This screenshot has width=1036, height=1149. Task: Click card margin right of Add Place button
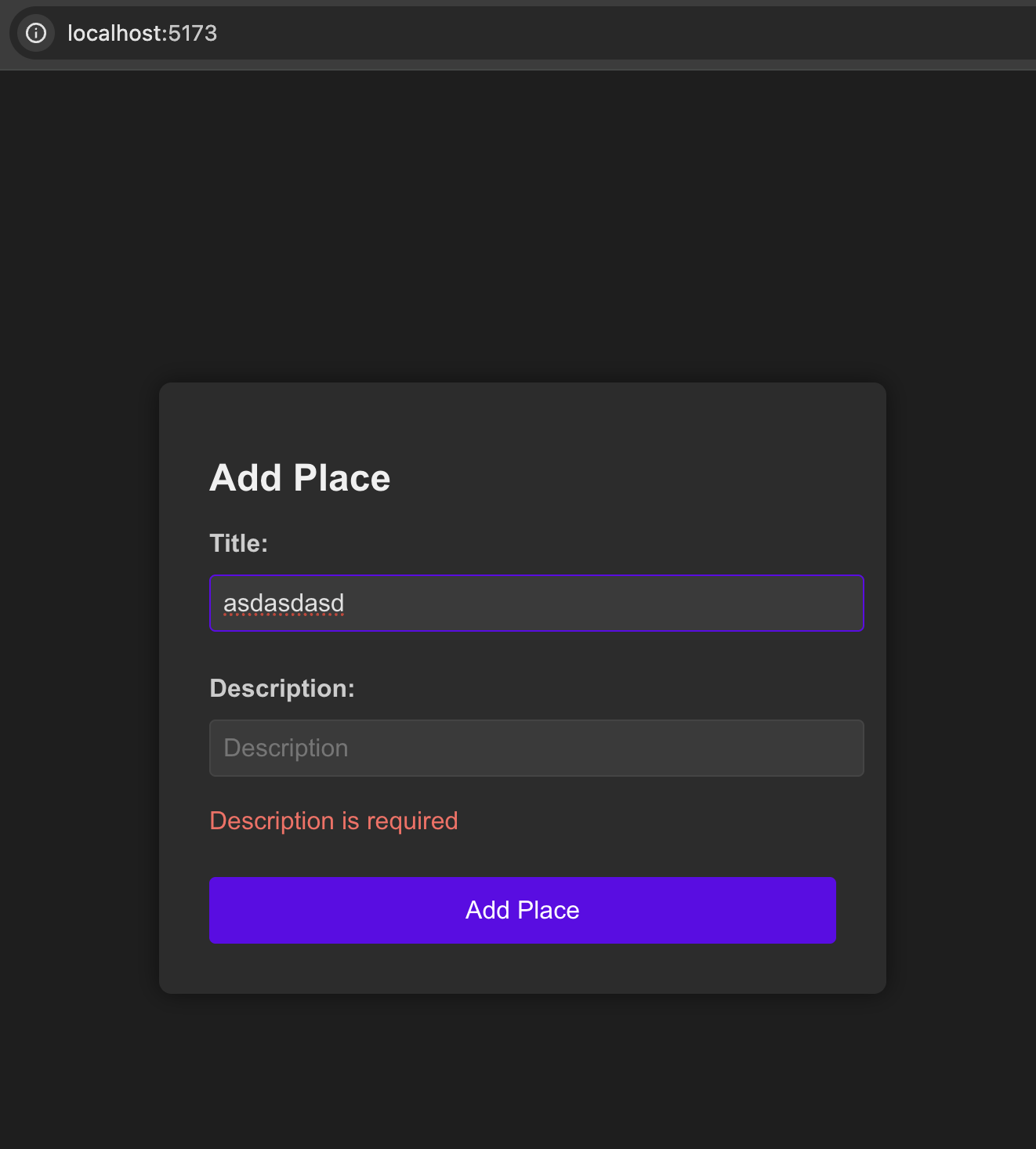click(x=860, y=910)
